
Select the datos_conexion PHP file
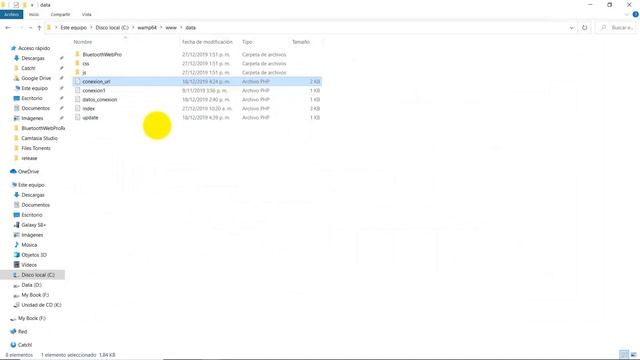pyautogui.click(x=197, y=100)
